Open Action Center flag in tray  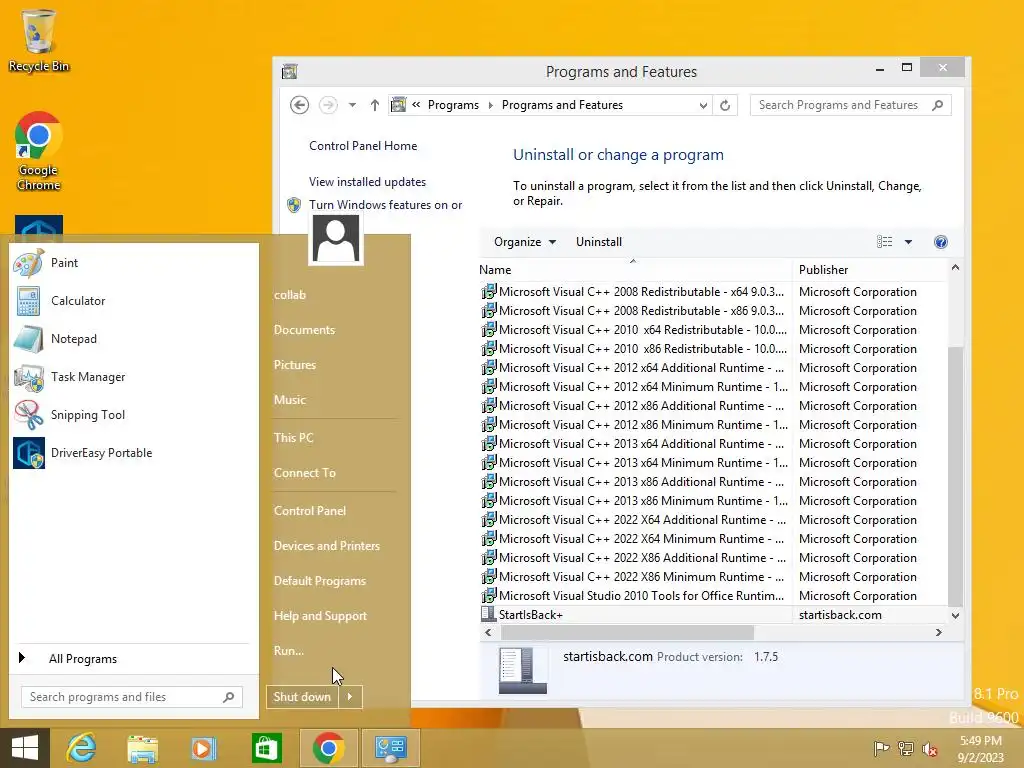pyautogui.click(x=881, y=748)
